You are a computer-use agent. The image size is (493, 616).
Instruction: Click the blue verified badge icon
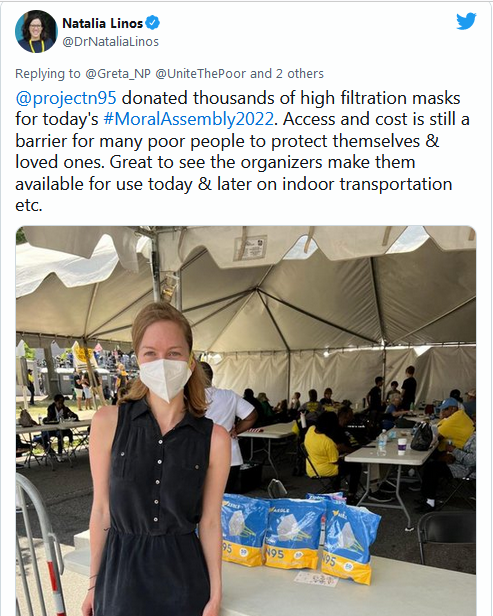click(x=152, y=23)
